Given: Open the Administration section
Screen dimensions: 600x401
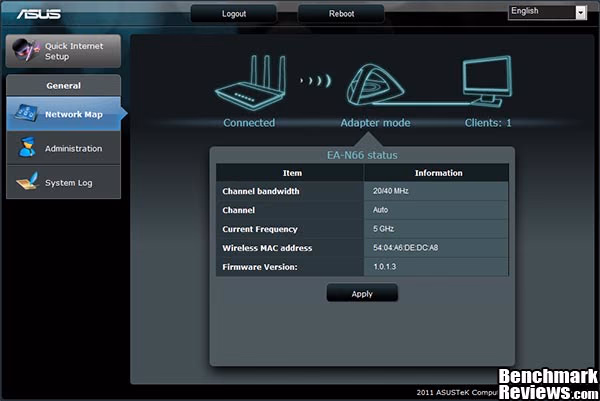Looking at the screenshot, I should [64, 148].
